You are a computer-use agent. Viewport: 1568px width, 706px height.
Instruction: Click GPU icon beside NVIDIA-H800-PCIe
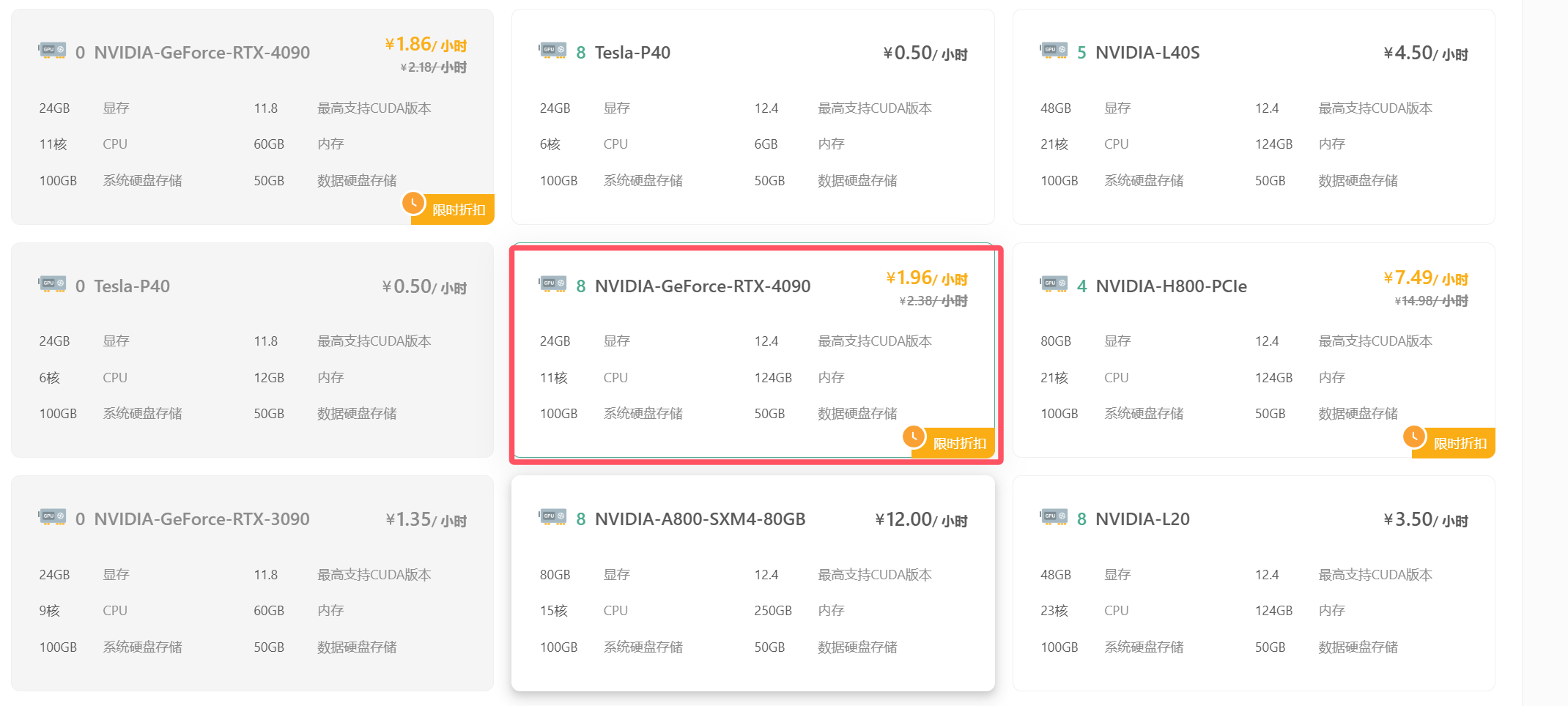click(1054, 284)
